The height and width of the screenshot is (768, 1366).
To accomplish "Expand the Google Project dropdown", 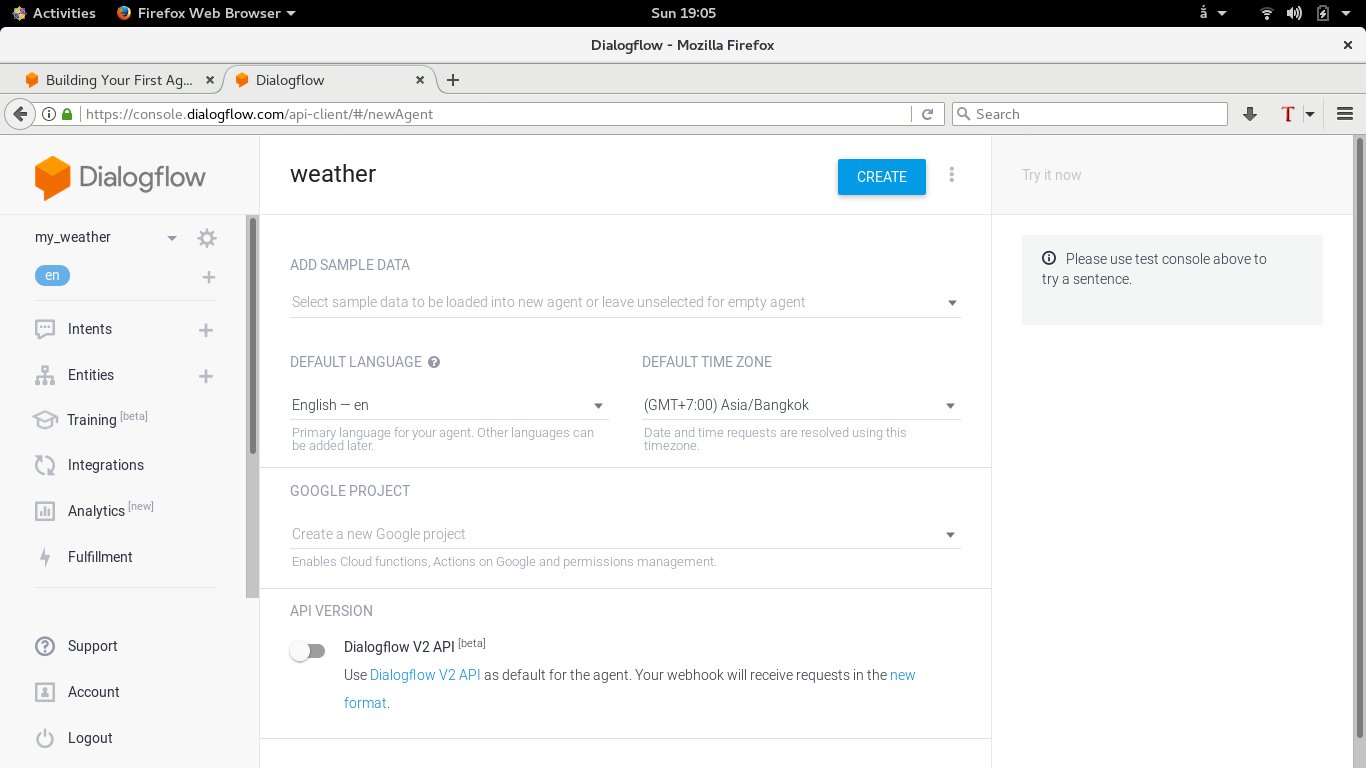I will [x=951, y=535].
